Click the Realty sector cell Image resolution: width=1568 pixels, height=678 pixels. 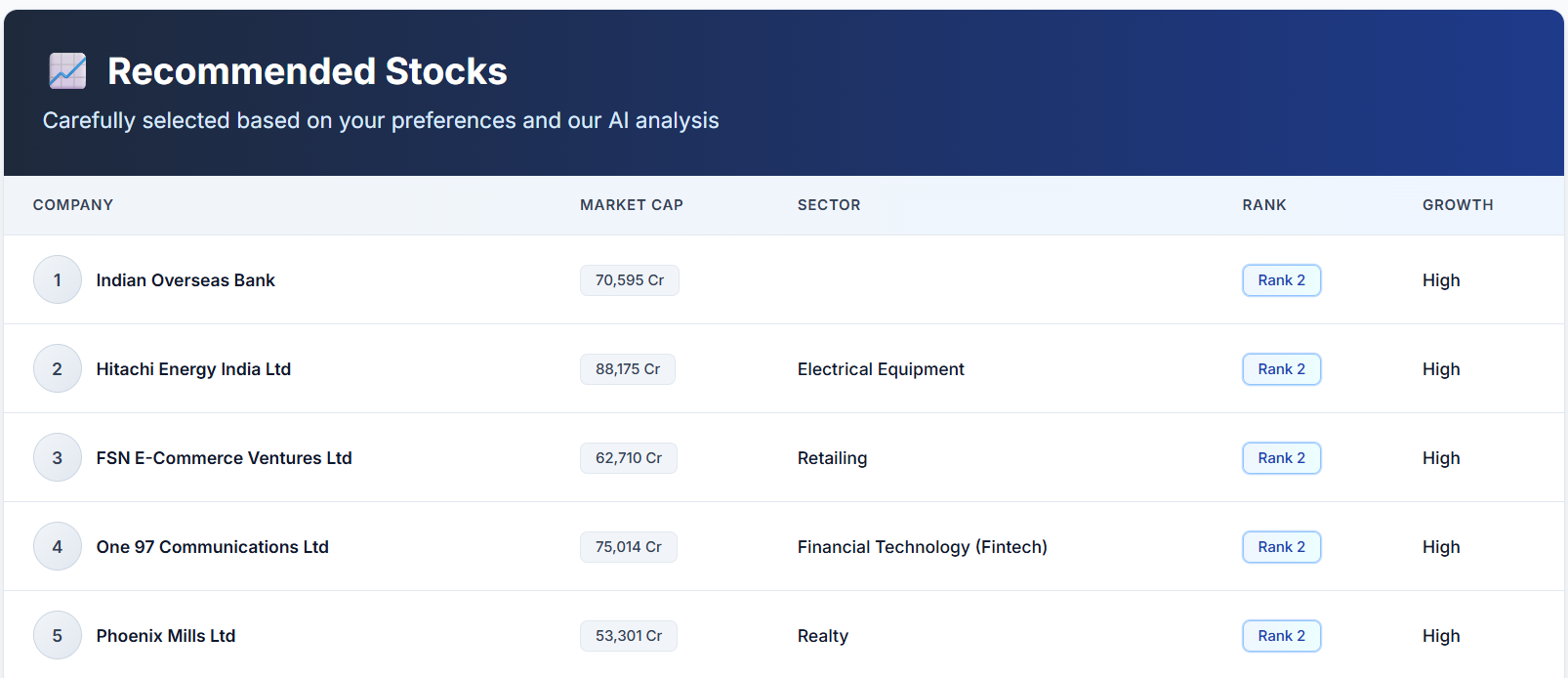tap(823, 636)
